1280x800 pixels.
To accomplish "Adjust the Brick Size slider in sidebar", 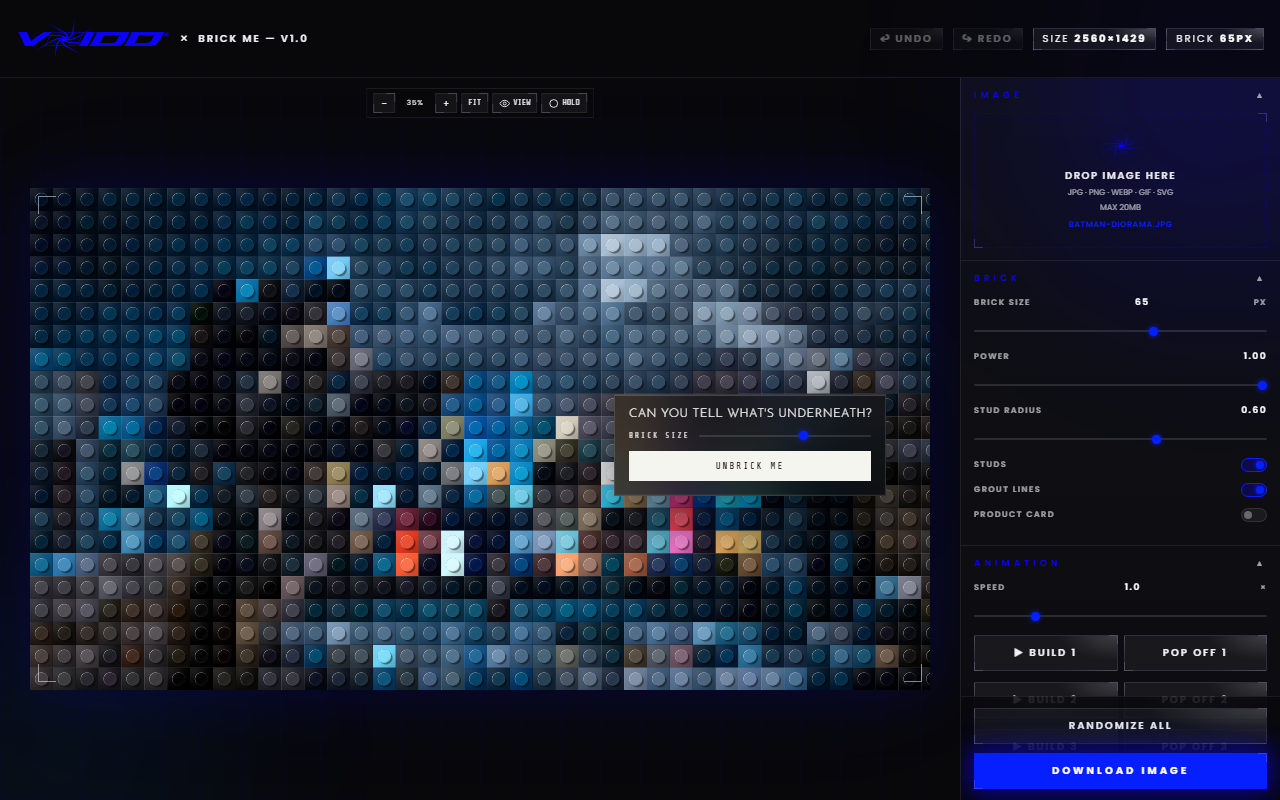I will tap(1120, 331).
